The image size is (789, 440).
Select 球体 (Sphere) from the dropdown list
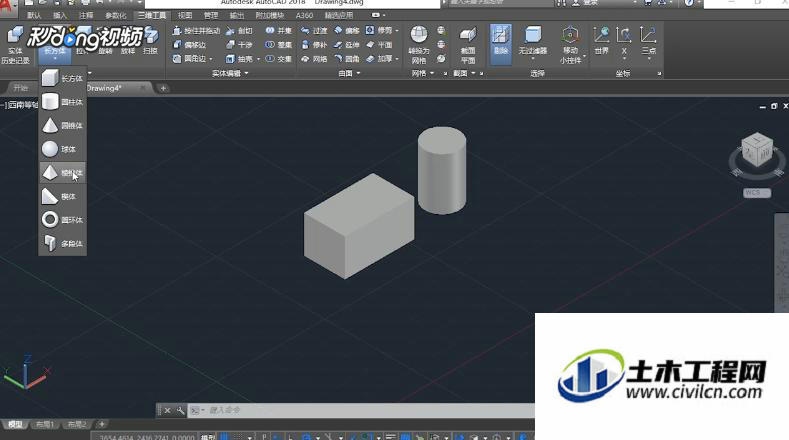click(62, 149)
